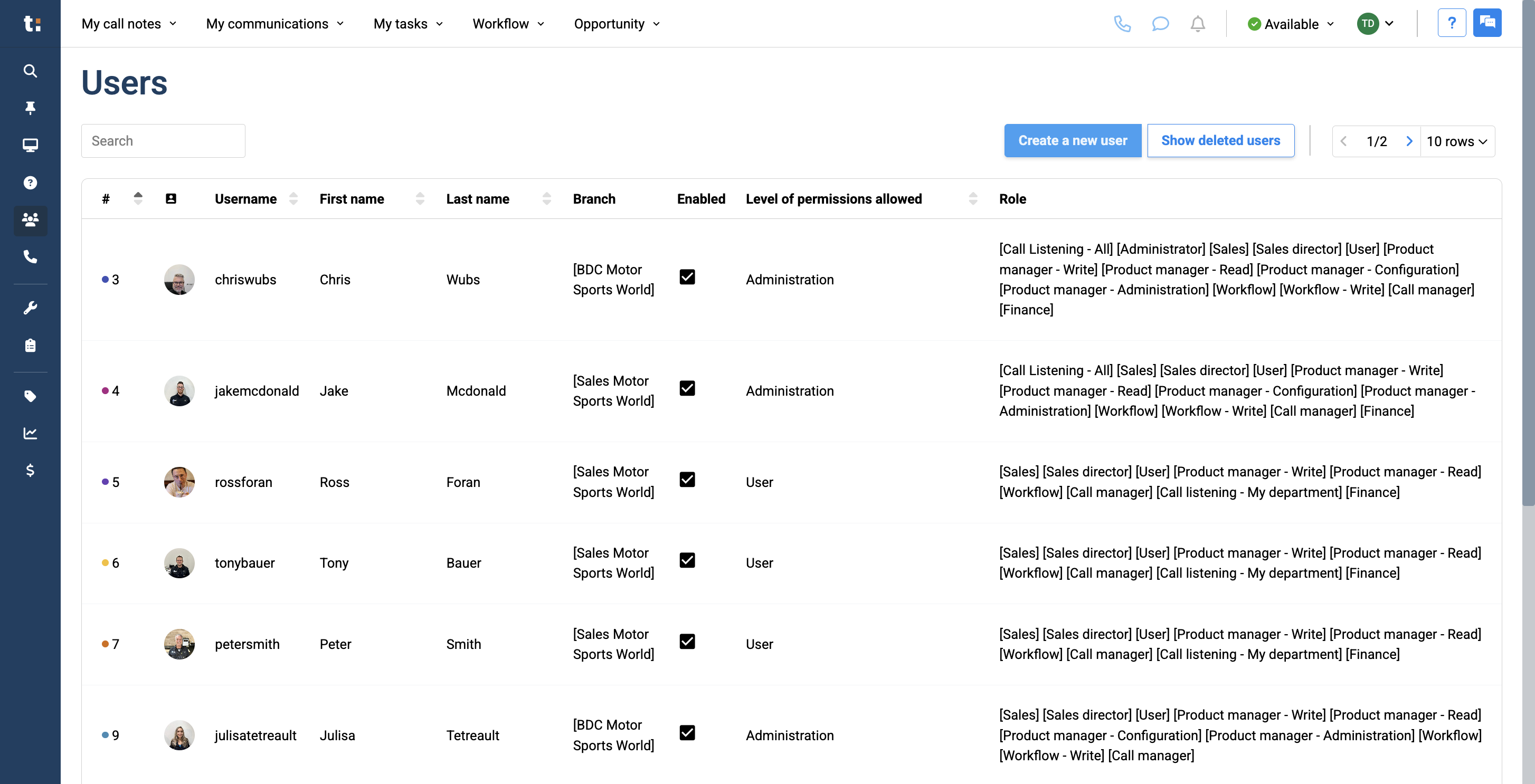
Task: Uncheck Enabled for user chriswubs
Action: pos(688,277)
